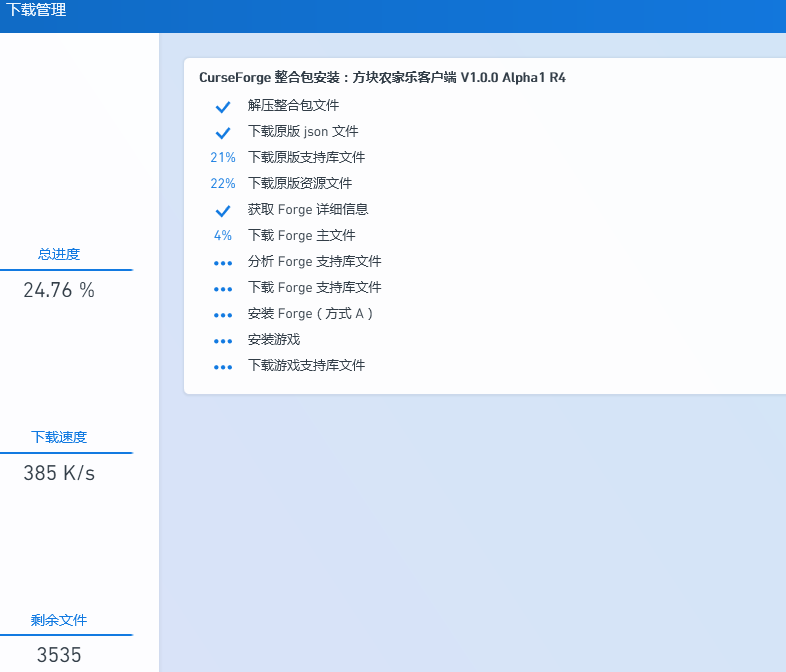Click the CurseForge 整合包安装 task title

coord(382,78)
